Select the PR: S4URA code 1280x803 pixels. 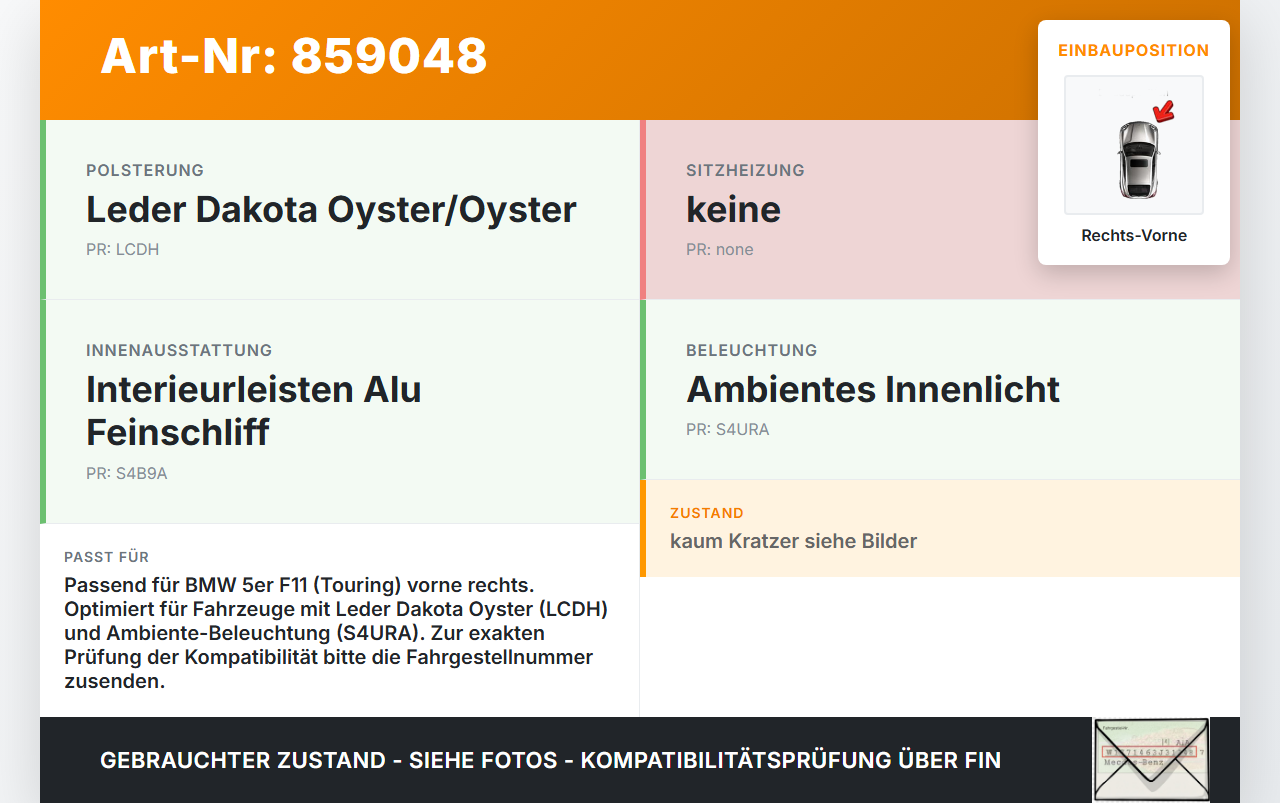tap(728, 429)
